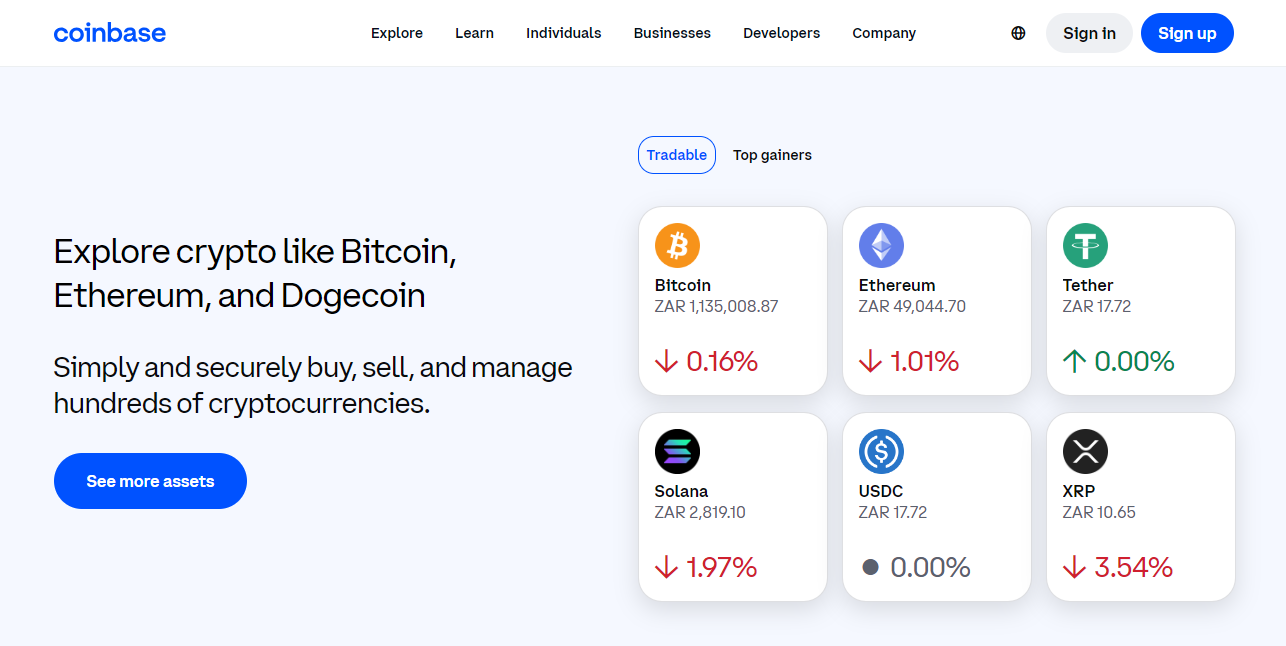Select the Tradable filter tab
This screenshot has height=646, width=1286.
pos(677,155)
